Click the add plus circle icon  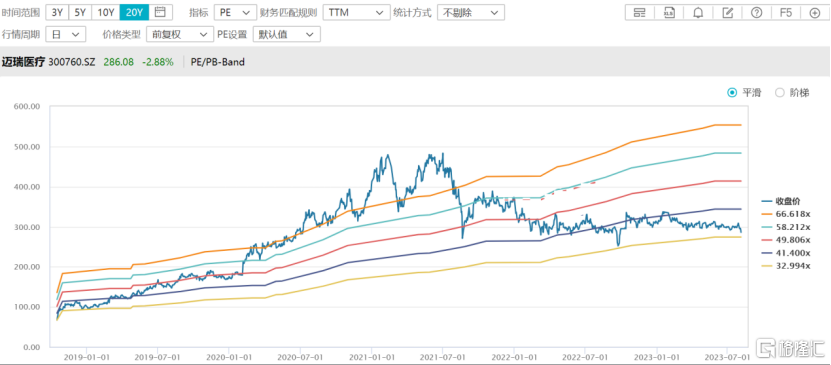point(815,12)
